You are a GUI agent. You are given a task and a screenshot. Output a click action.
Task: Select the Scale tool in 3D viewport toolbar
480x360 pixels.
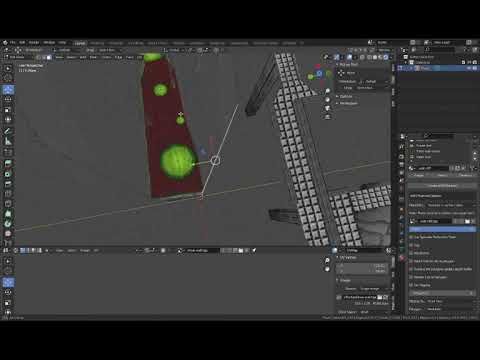coord(8,110)
